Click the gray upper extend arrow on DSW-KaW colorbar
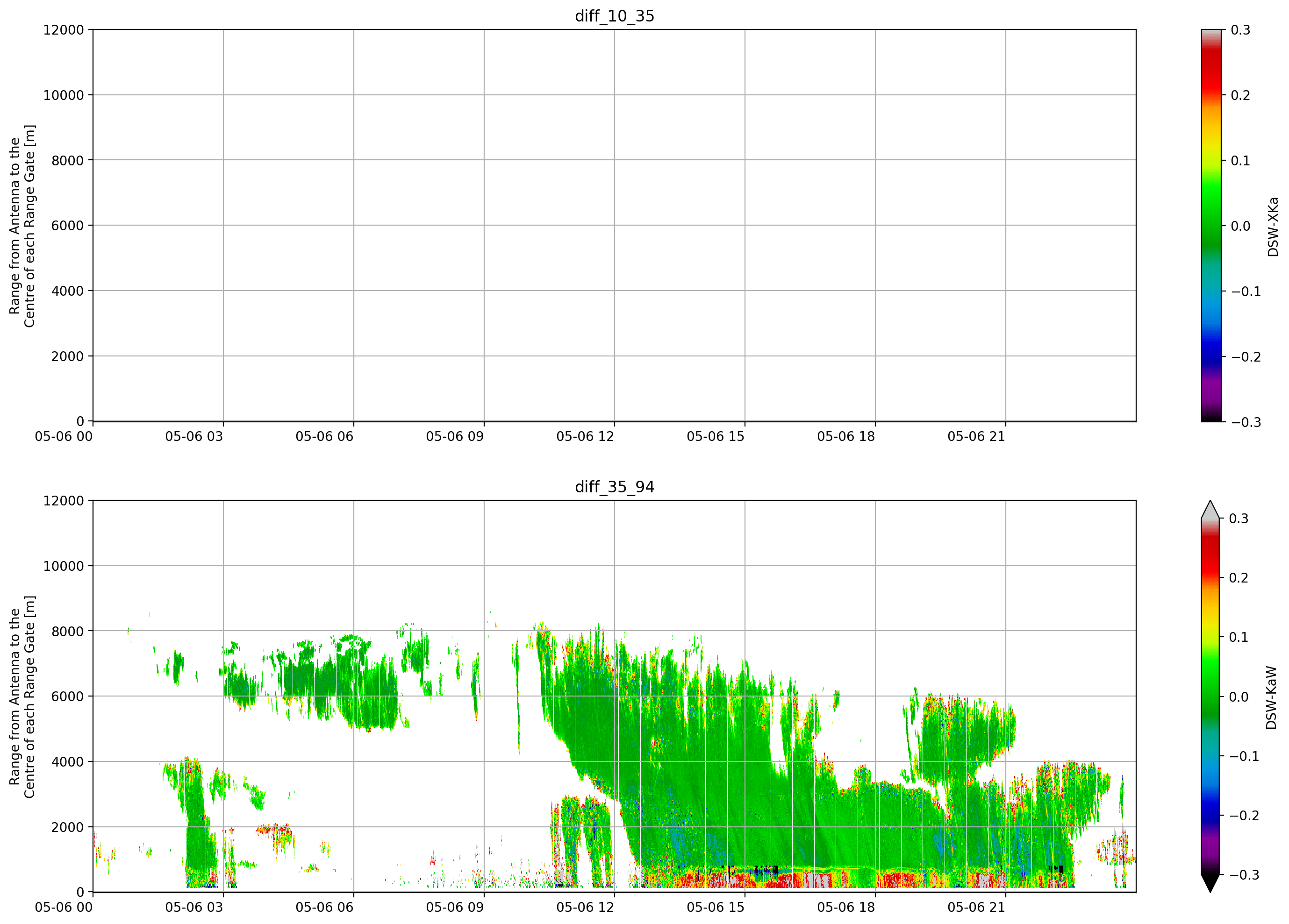 (x=1211, y=510)
